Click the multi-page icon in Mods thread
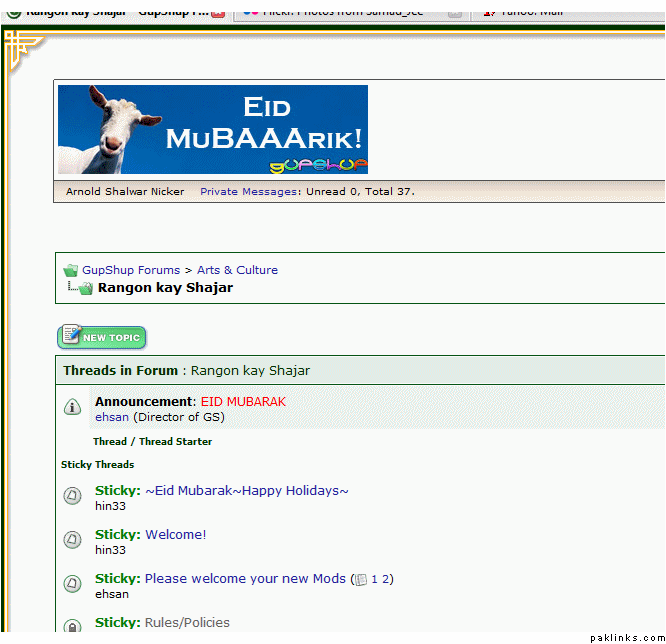This screenshot has width=666, height=644. [360, 579]
